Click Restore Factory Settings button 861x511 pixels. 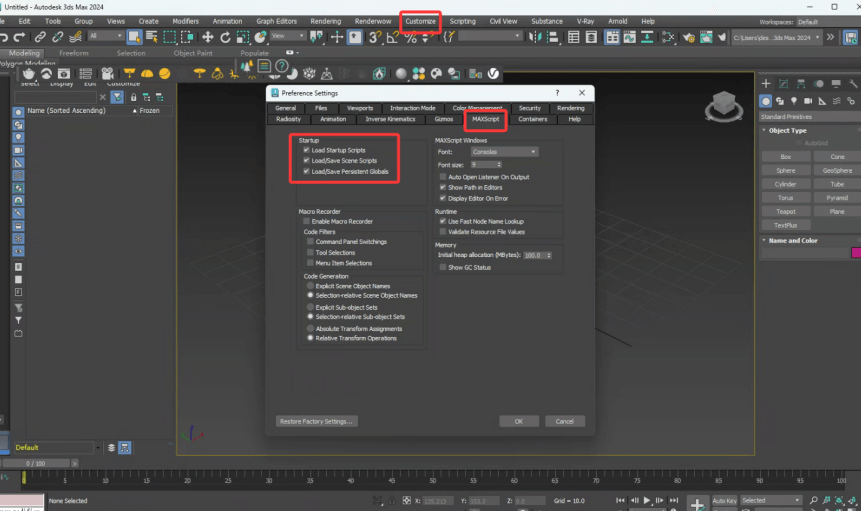[x=316, y=422]
